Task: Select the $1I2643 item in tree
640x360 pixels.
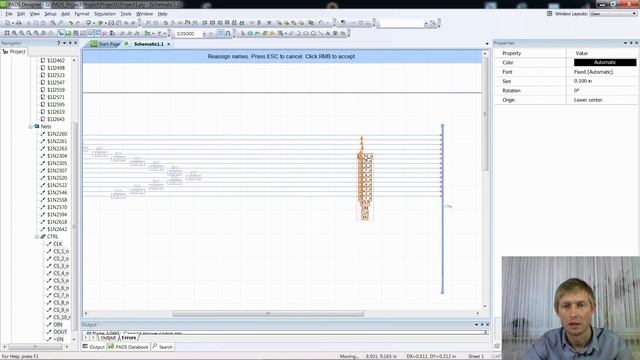Action: pyautogui.click(x=56, y=119)
